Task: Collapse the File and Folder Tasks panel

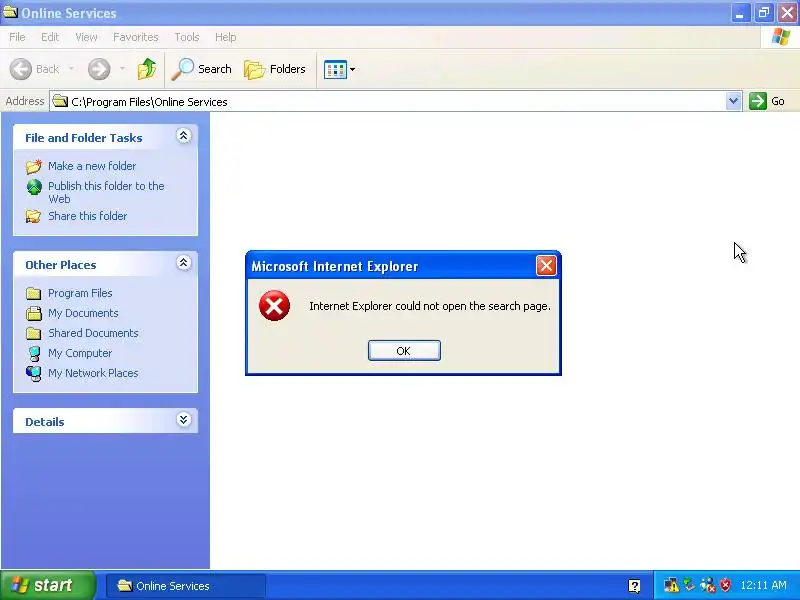Action: click(184, 136)
